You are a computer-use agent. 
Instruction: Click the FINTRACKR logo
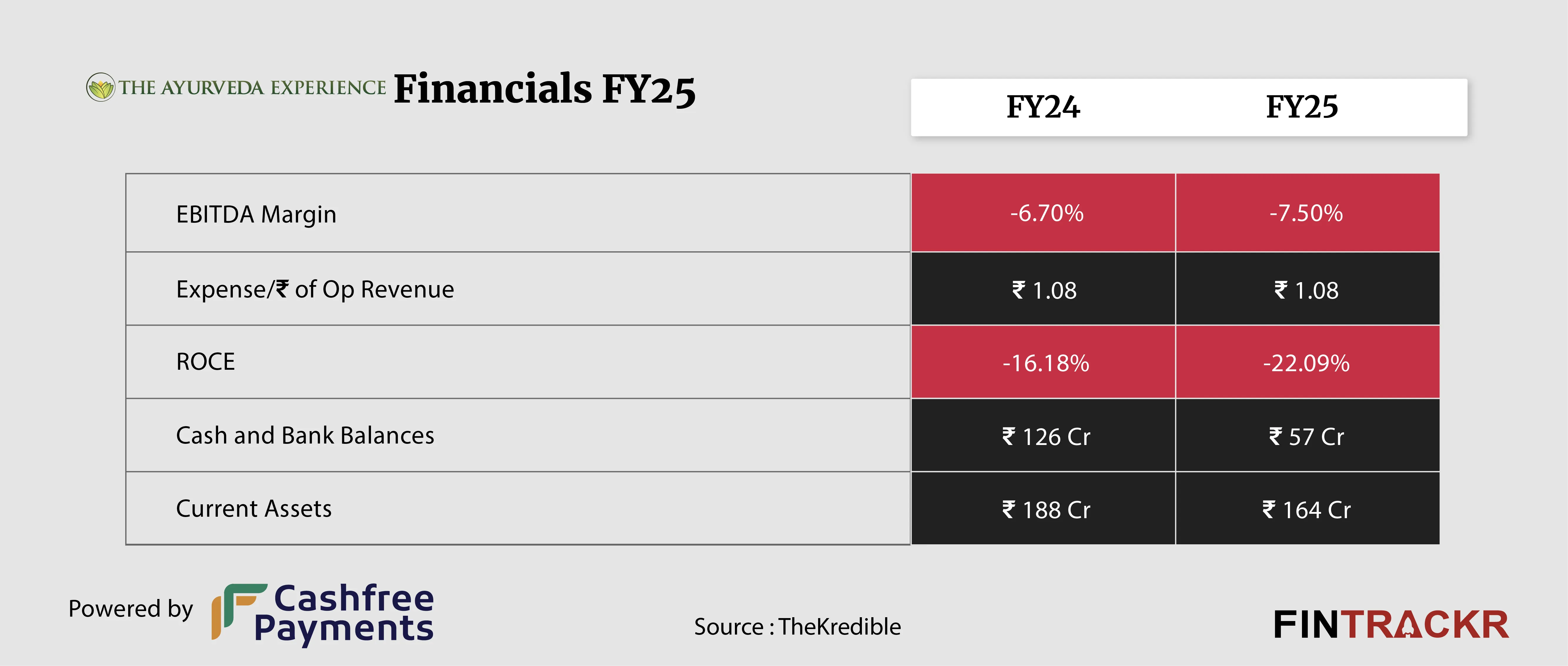pyautogui.click(x=1390, y=625)
